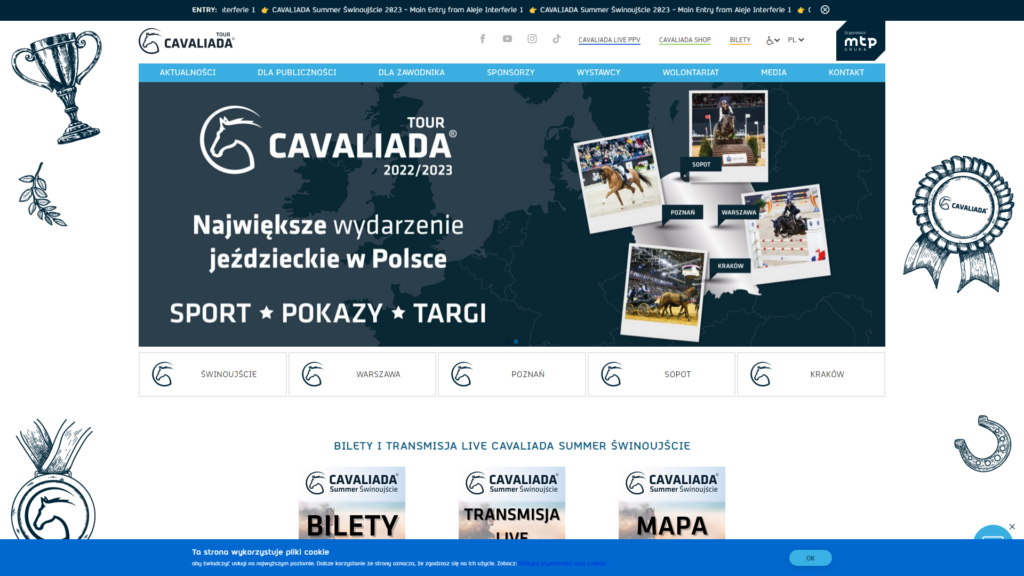Dismiss the top entry ticker bar

tap(825, 10)
